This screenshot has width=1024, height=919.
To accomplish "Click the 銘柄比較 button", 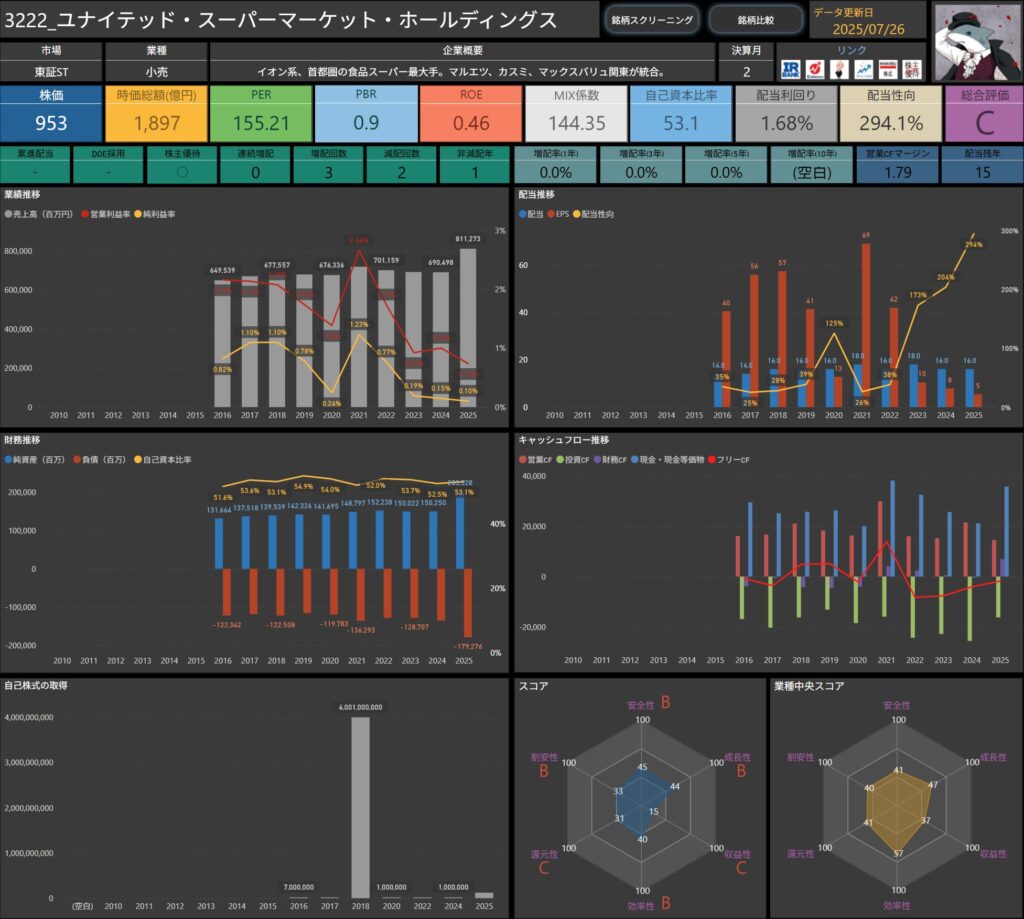I will [756, 20].
